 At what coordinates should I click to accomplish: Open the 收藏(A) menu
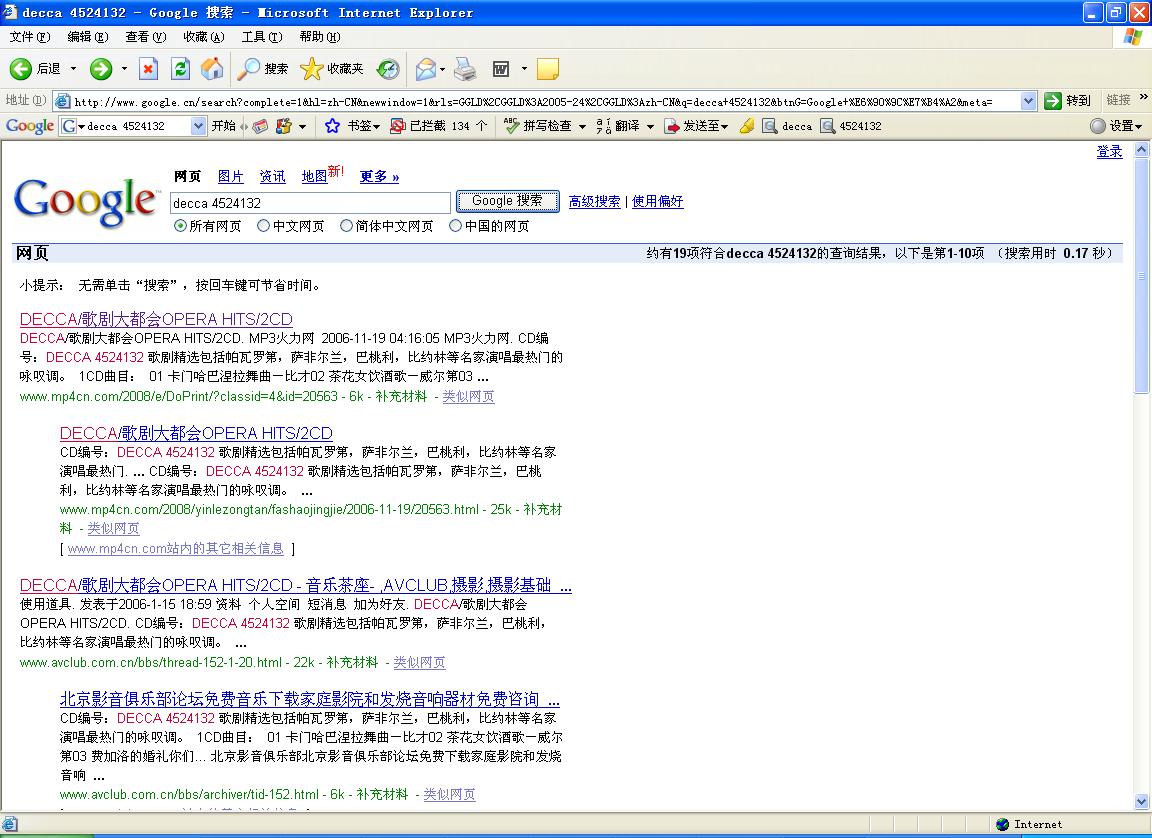tap(204, 37)
